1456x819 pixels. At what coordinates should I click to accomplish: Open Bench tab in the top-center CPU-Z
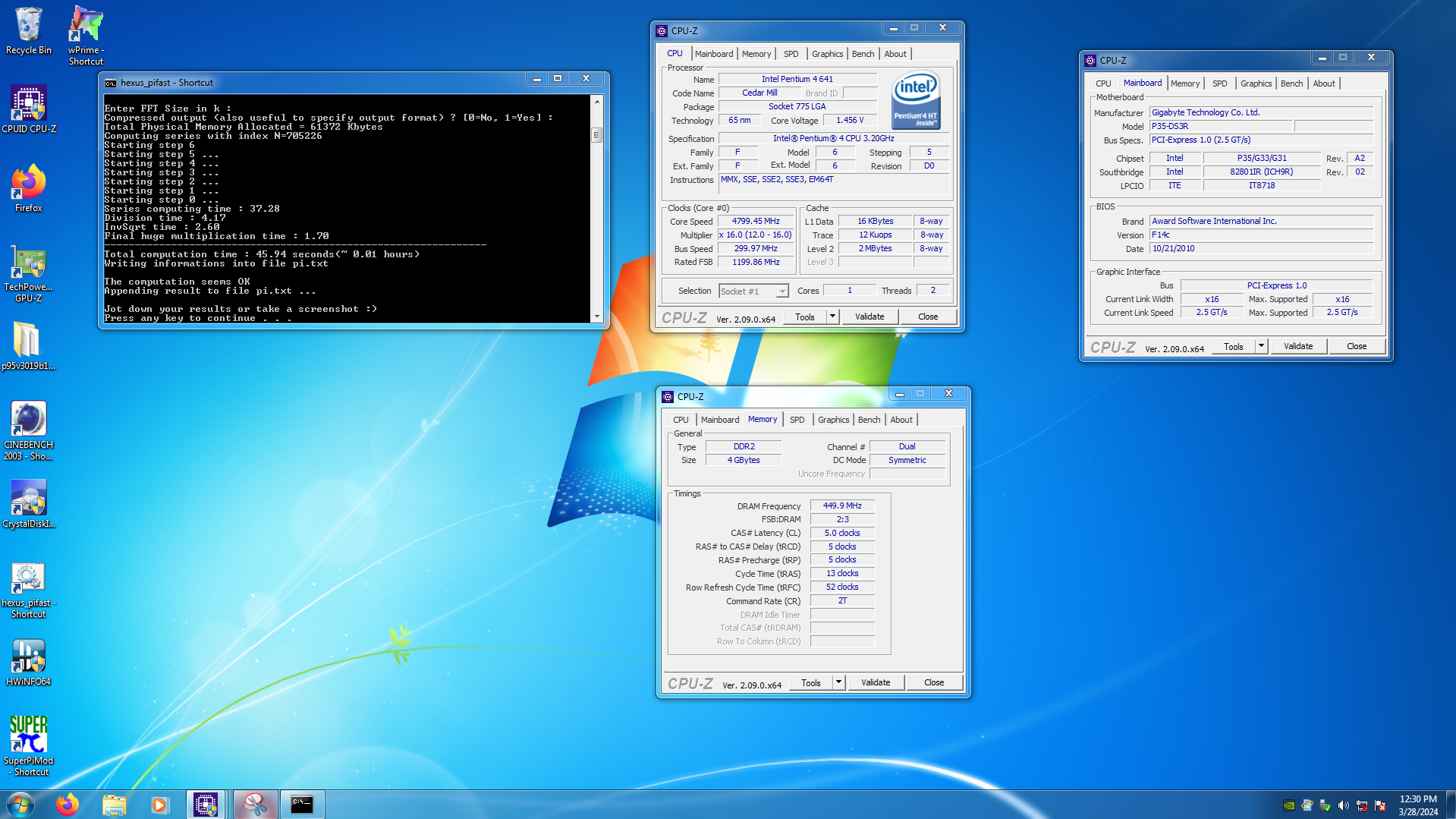(863, 54)
